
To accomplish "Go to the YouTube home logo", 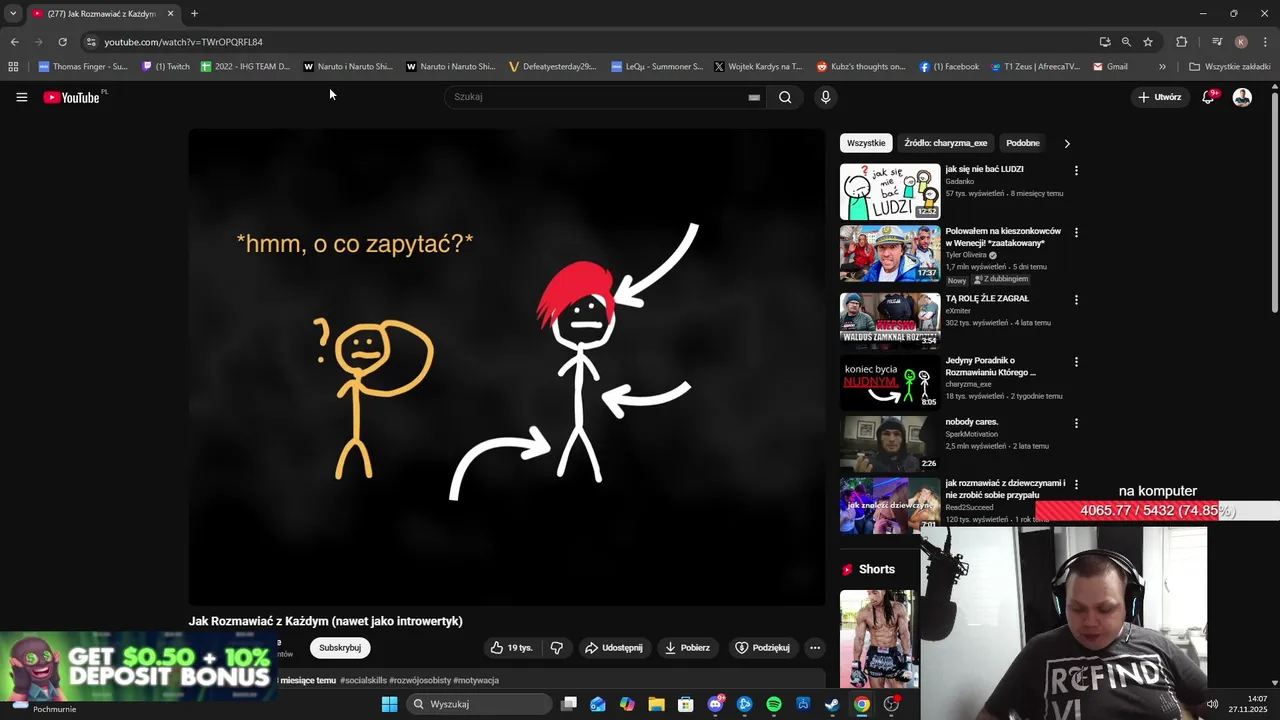I will tap(72, 97).
